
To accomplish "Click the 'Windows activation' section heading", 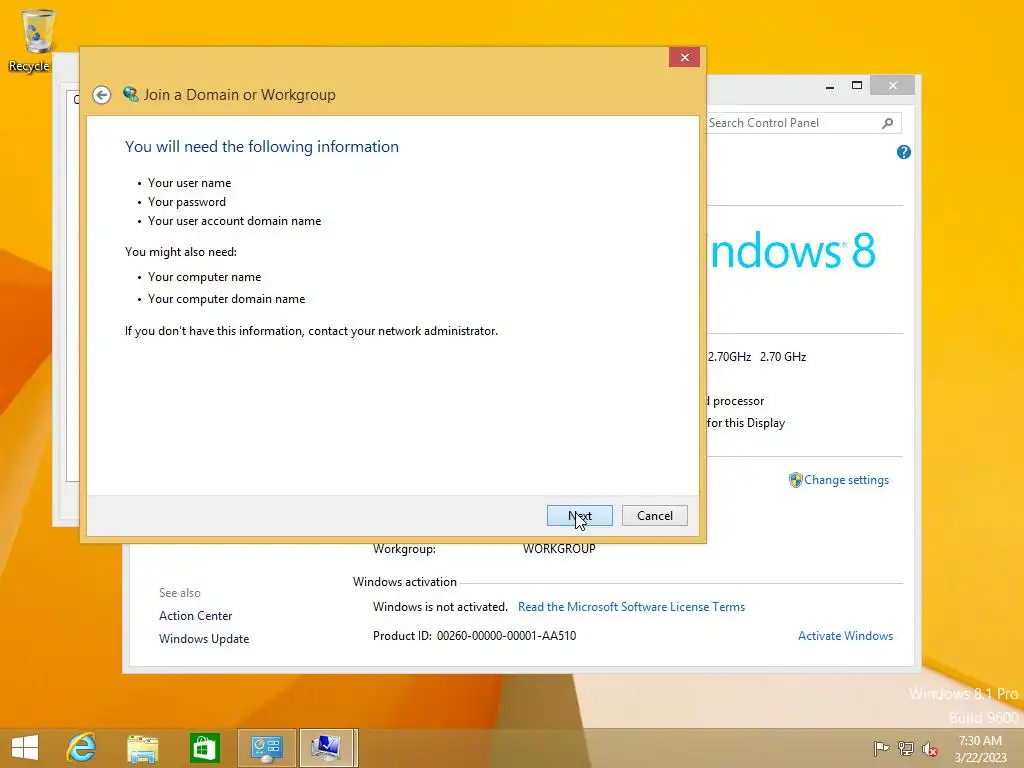I will (x=405, y=582).
